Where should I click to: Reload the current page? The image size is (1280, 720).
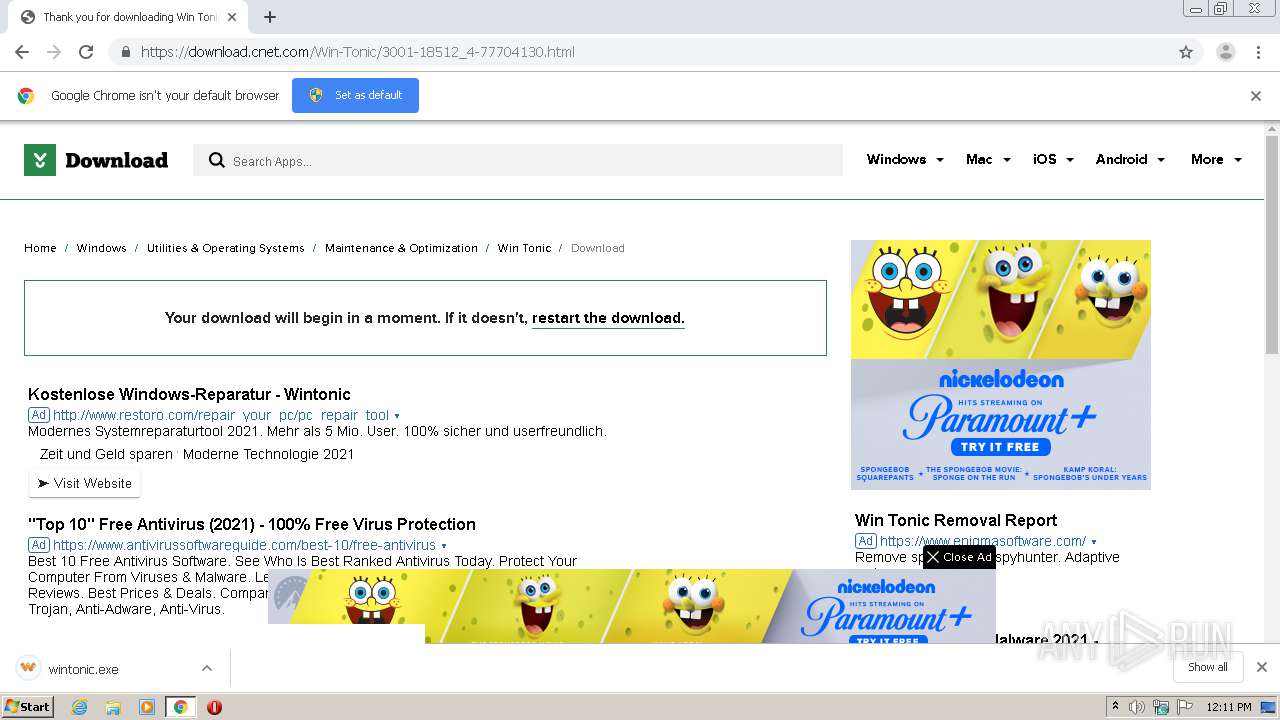pyautogui.click(x=86, y=52)
